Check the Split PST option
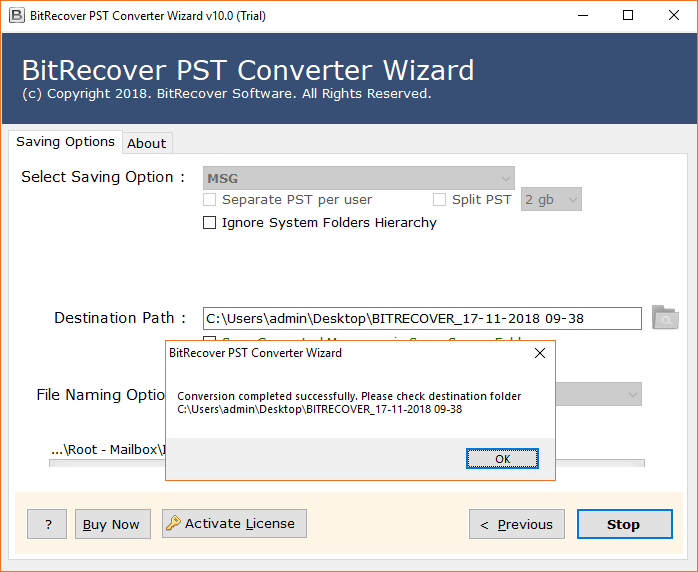The height and width of the screenshot is (572, 698). pyautogui.click(x=439, y=200)
